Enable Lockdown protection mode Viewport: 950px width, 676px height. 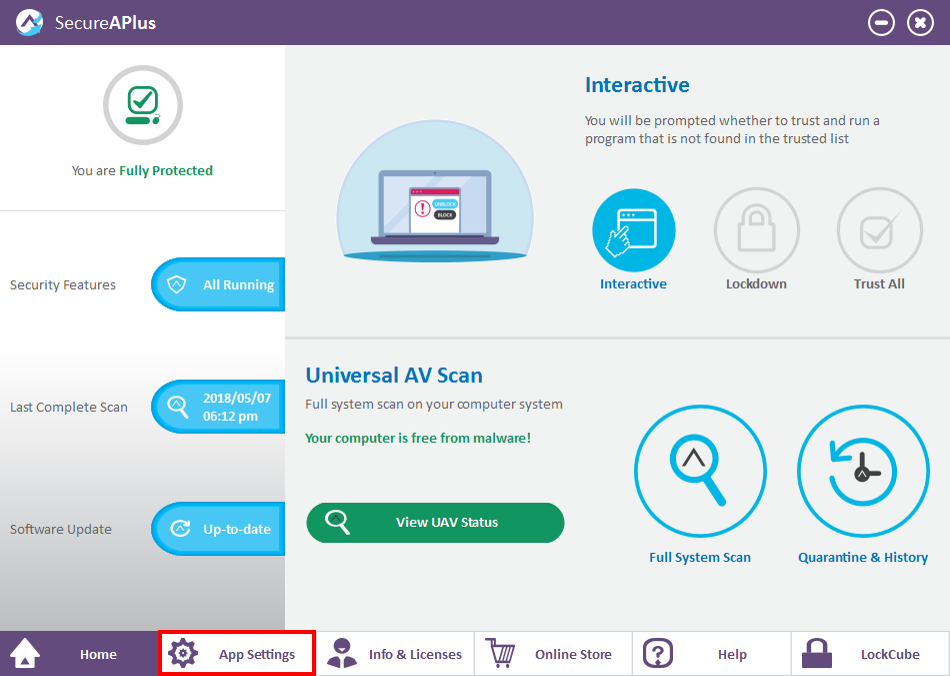click(756, 229)
